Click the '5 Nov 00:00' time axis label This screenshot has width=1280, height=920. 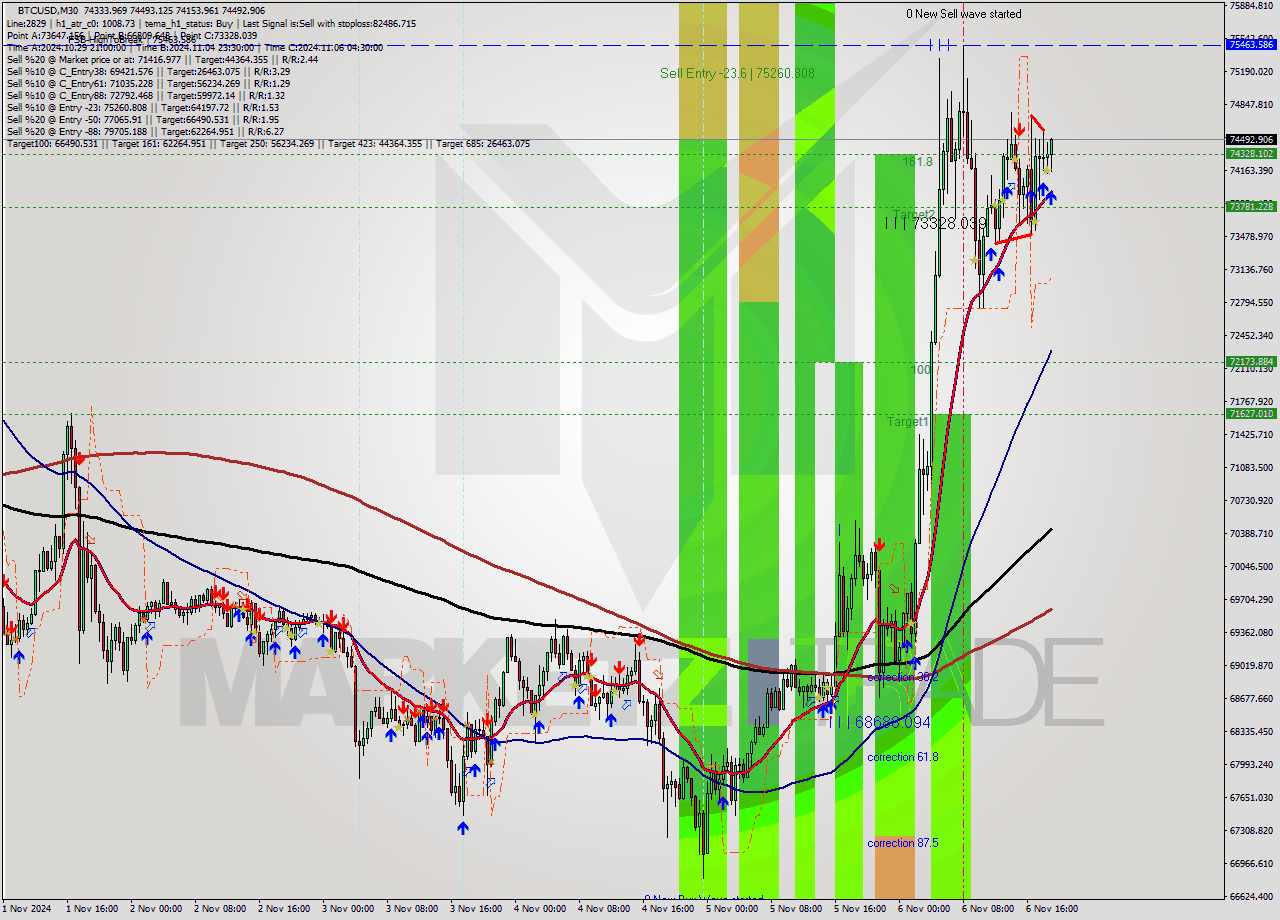click(x=732, y=909)
